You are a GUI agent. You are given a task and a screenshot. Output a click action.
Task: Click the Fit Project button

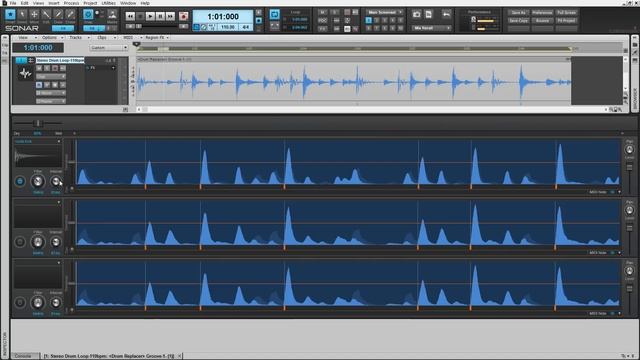point(566,20)
